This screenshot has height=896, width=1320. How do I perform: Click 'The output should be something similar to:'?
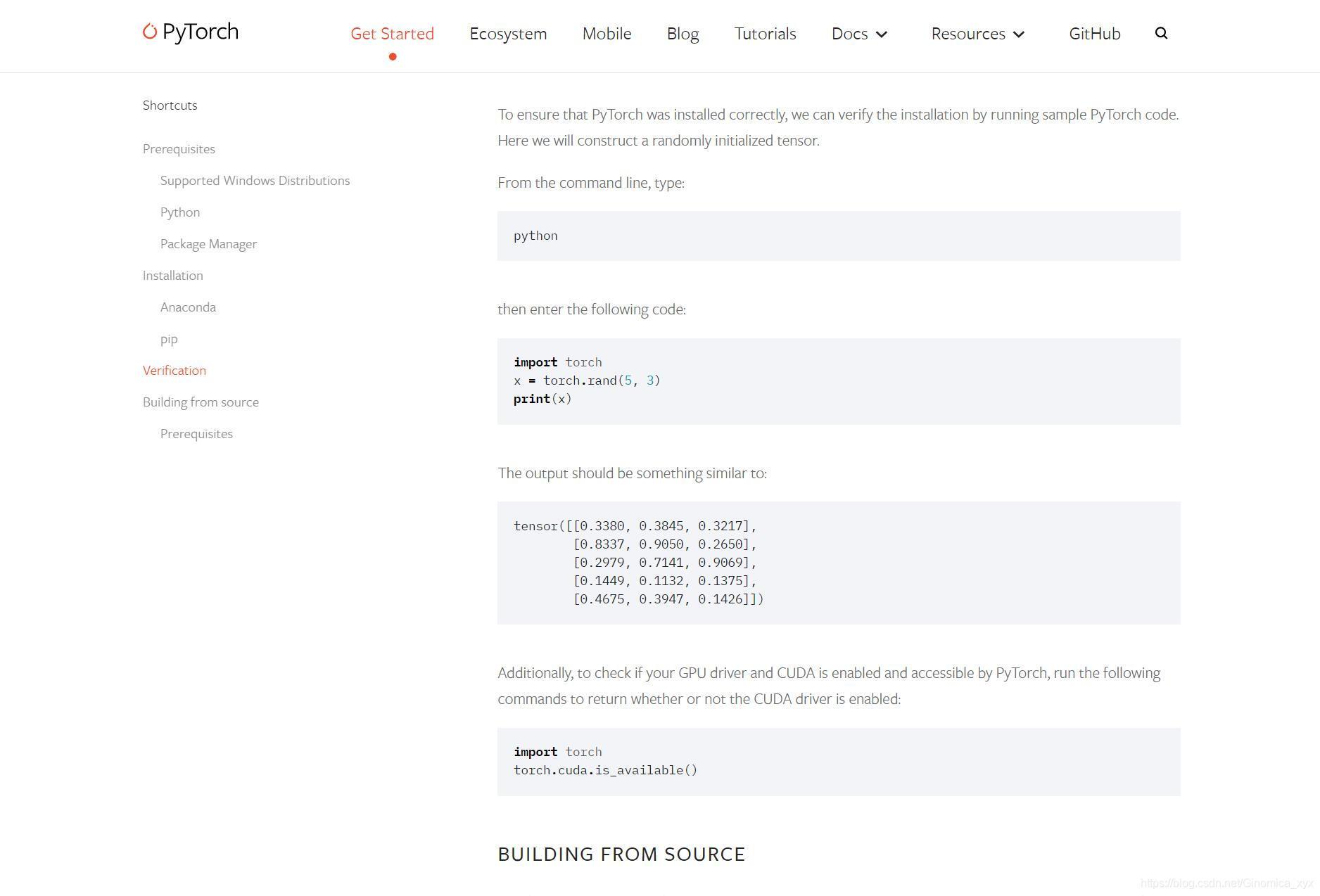(632, 473)
